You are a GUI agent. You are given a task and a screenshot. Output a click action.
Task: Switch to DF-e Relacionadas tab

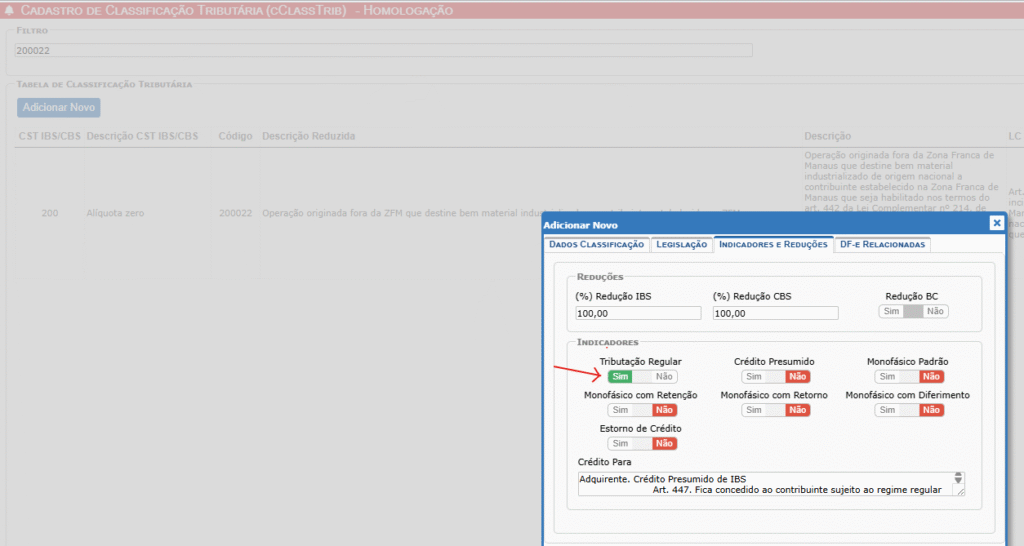click(884, 245)
